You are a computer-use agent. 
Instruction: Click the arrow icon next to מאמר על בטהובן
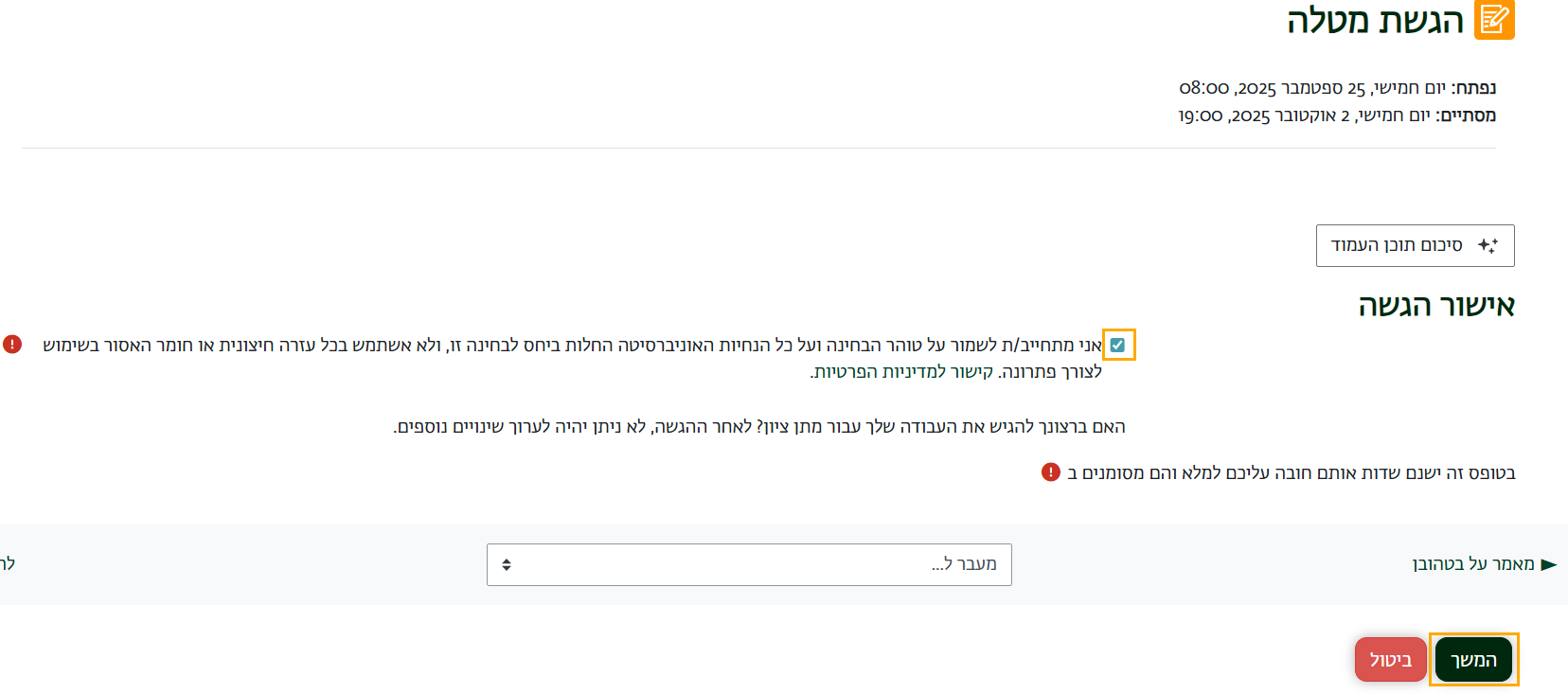click(x=1549, y=565)
